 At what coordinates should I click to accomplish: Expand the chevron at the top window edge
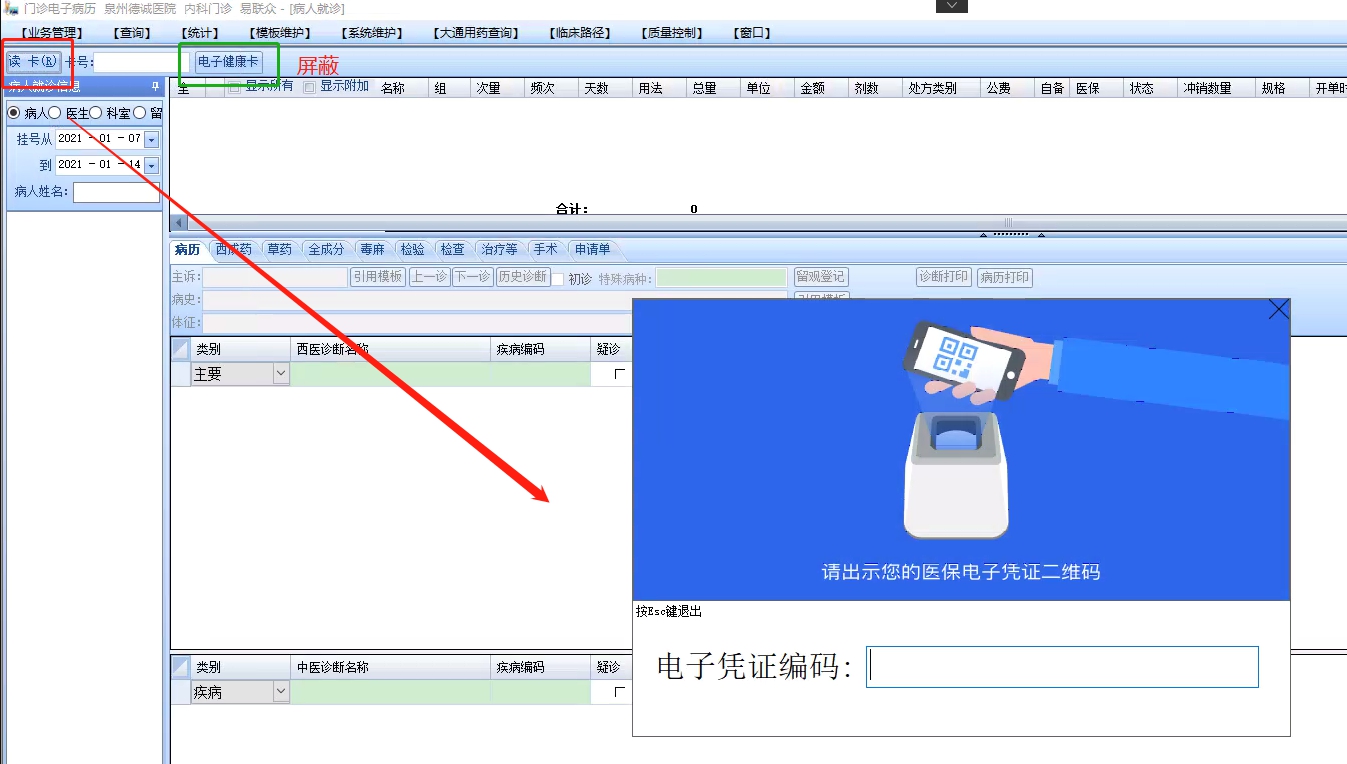coord(952,6)
